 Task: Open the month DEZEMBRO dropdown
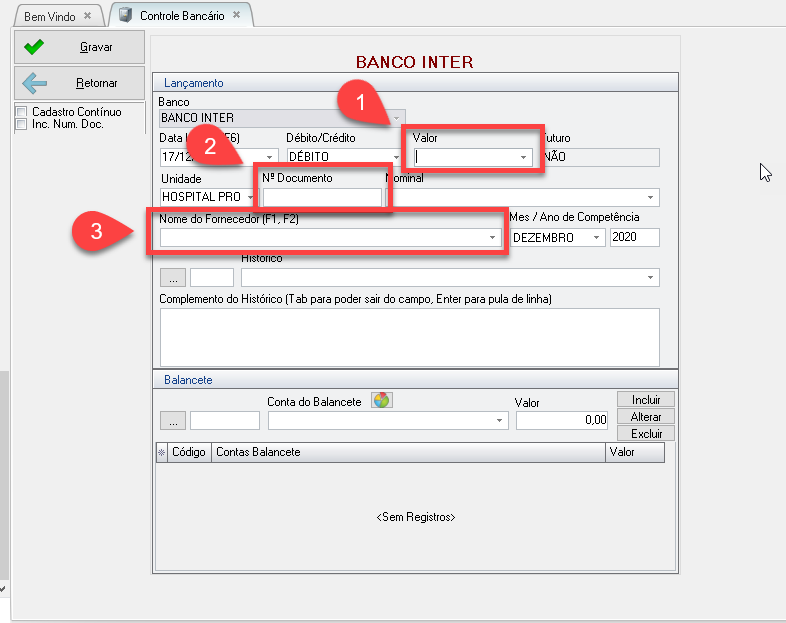[x=596, y=237]
